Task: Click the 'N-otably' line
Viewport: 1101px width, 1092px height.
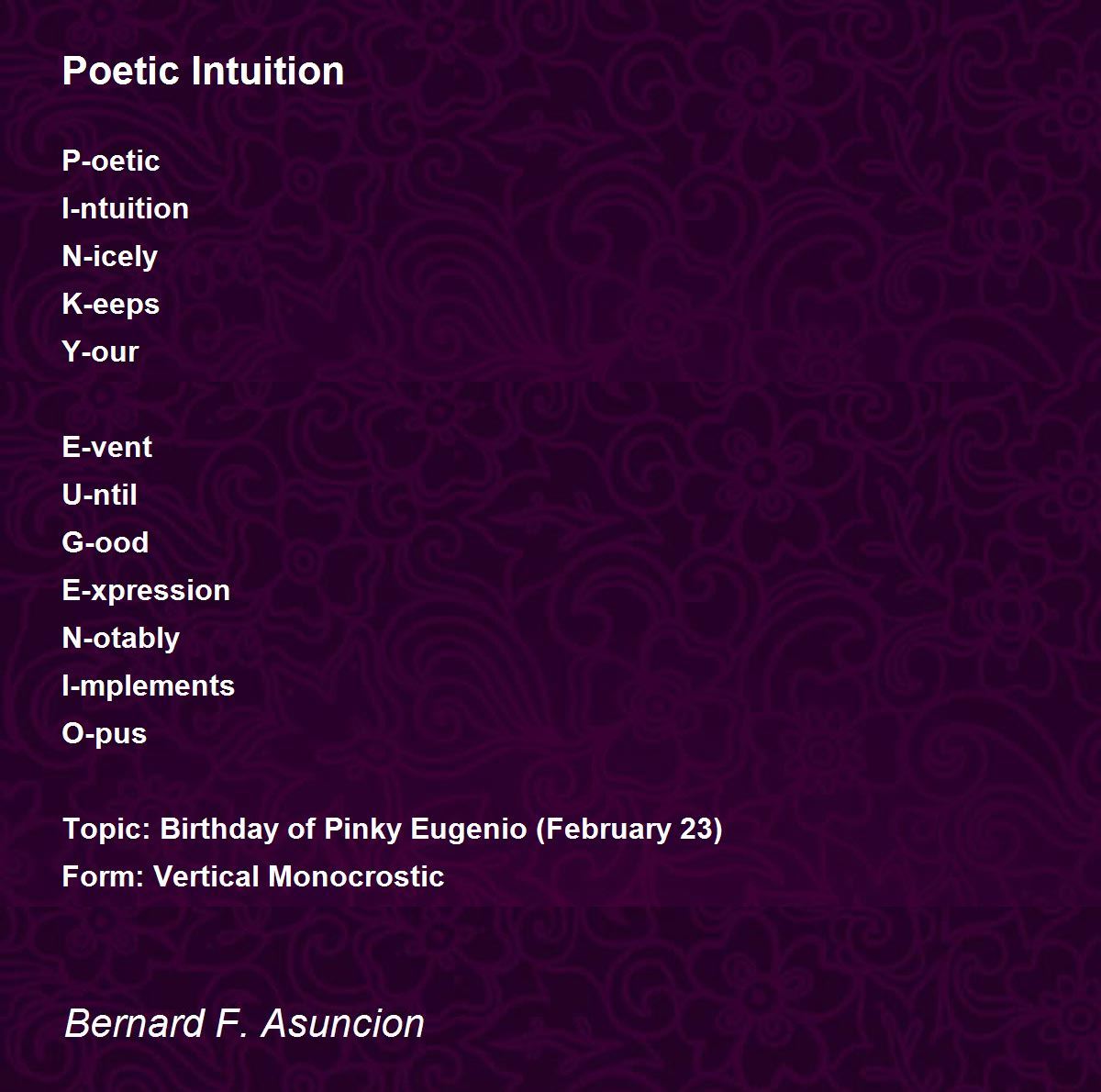Action: [x=120, y=638]
